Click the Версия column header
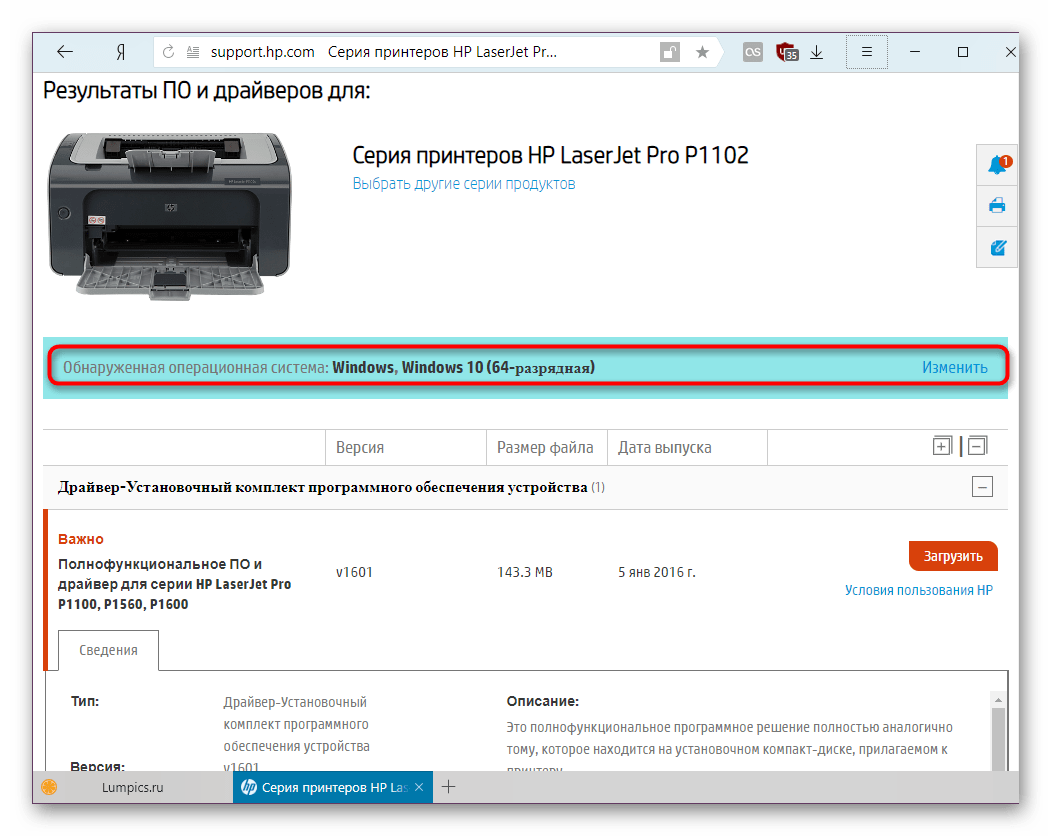 tap(360, 447)
